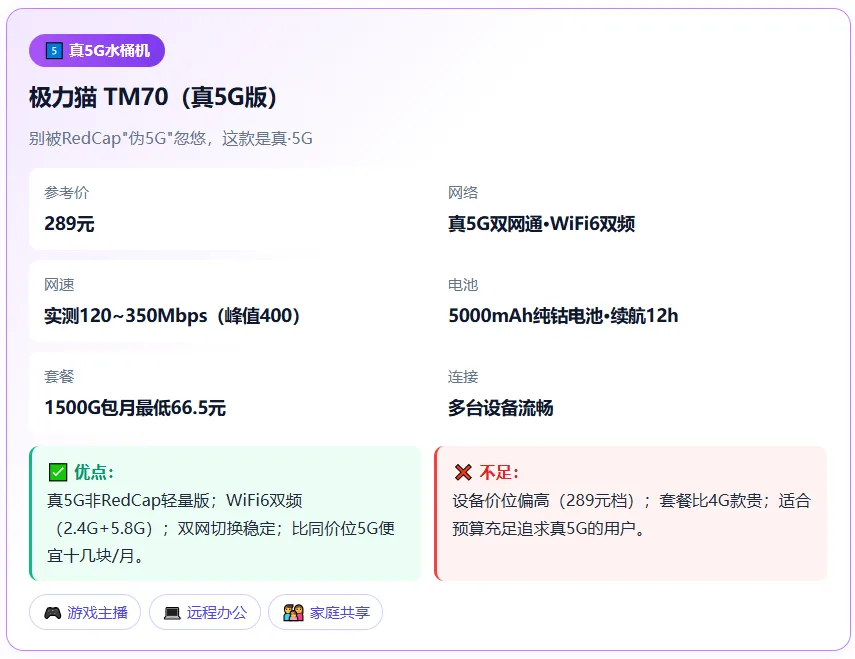Click 1500G包月最低66.5元 value

[135, 408]
